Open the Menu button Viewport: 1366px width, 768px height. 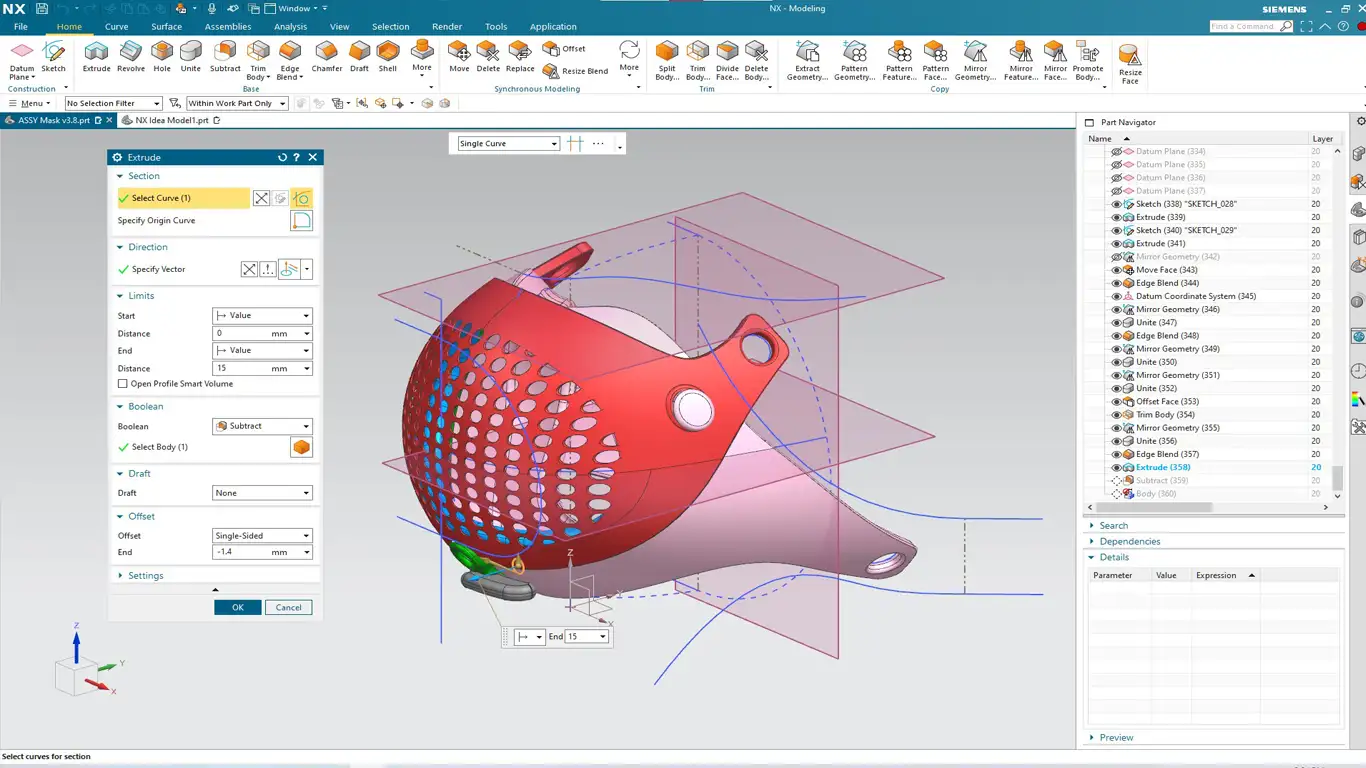point(29,103)
